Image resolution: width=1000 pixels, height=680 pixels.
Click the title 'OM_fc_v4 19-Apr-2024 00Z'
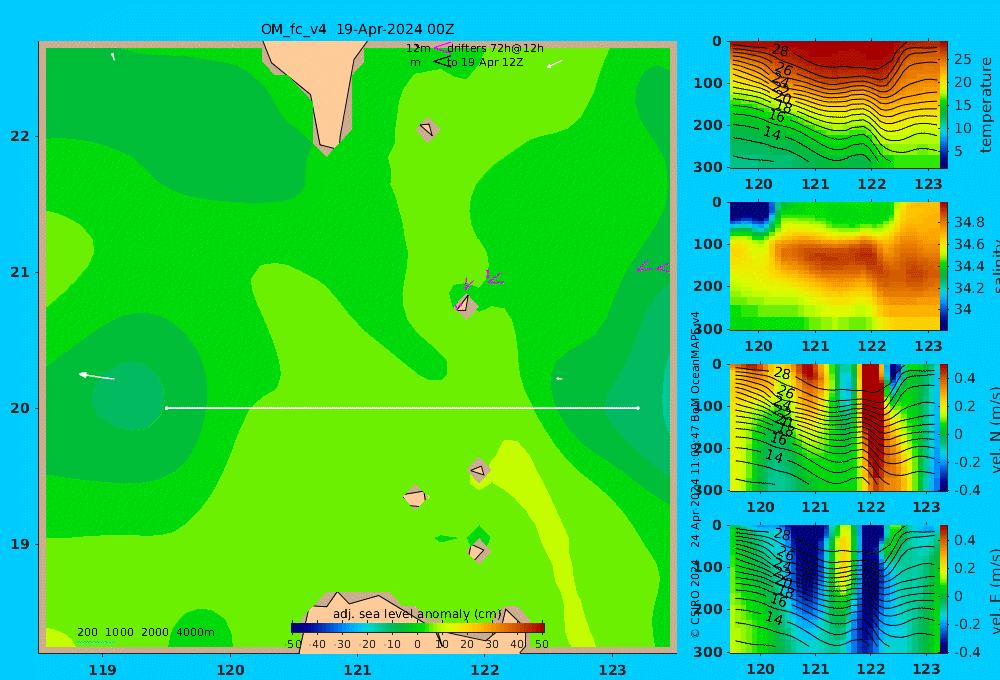(x=357, y=29)
